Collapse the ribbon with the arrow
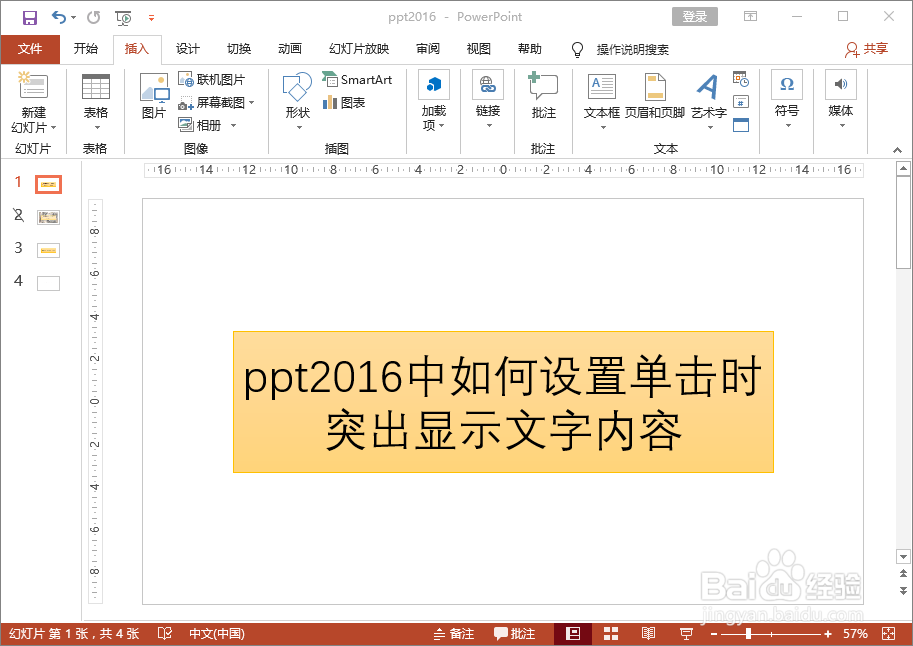Screen dimensions: 913x646 [897, 150]
